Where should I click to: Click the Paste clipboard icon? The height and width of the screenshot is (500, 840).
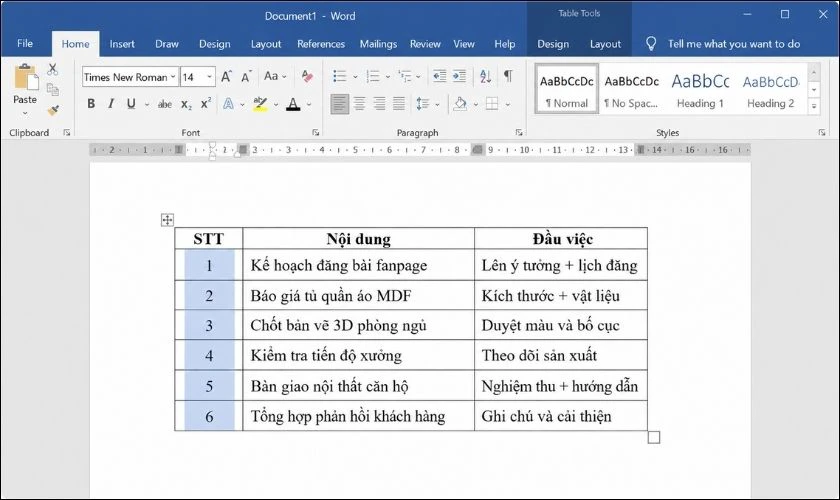[25, 77]
